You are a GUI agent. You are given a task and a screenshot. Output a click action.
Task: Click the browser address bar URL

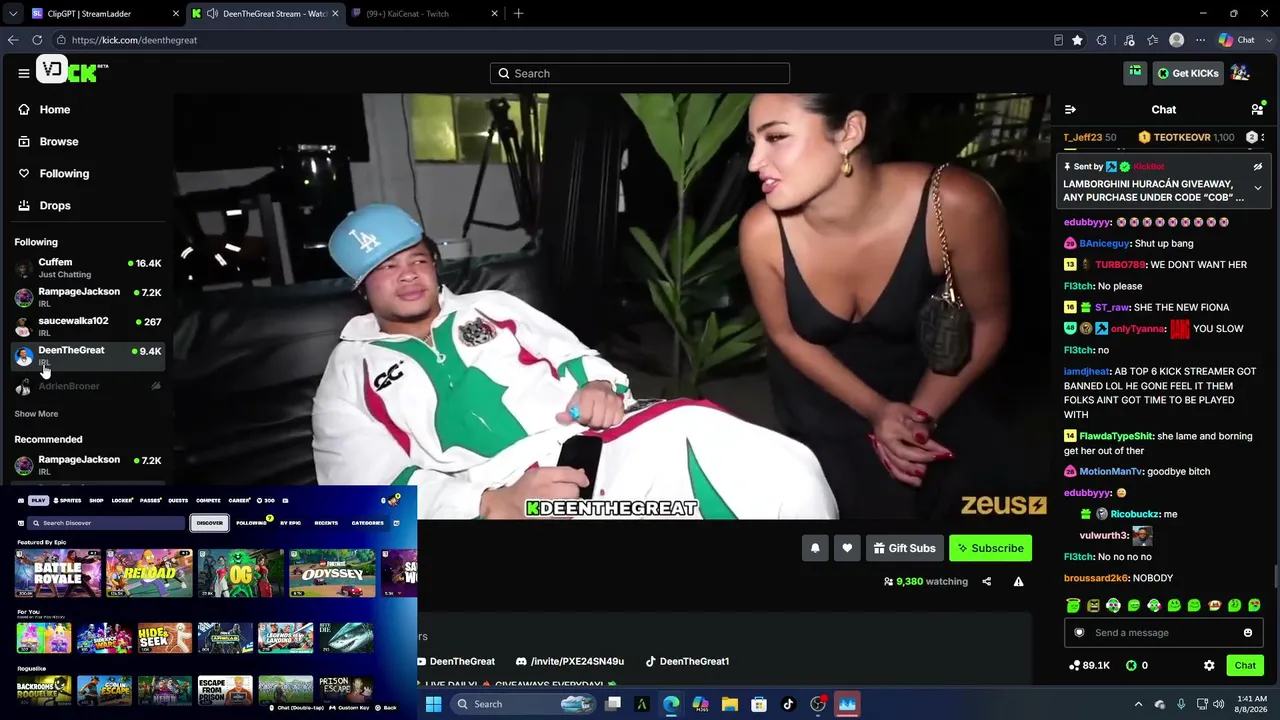tap(134, 40)
